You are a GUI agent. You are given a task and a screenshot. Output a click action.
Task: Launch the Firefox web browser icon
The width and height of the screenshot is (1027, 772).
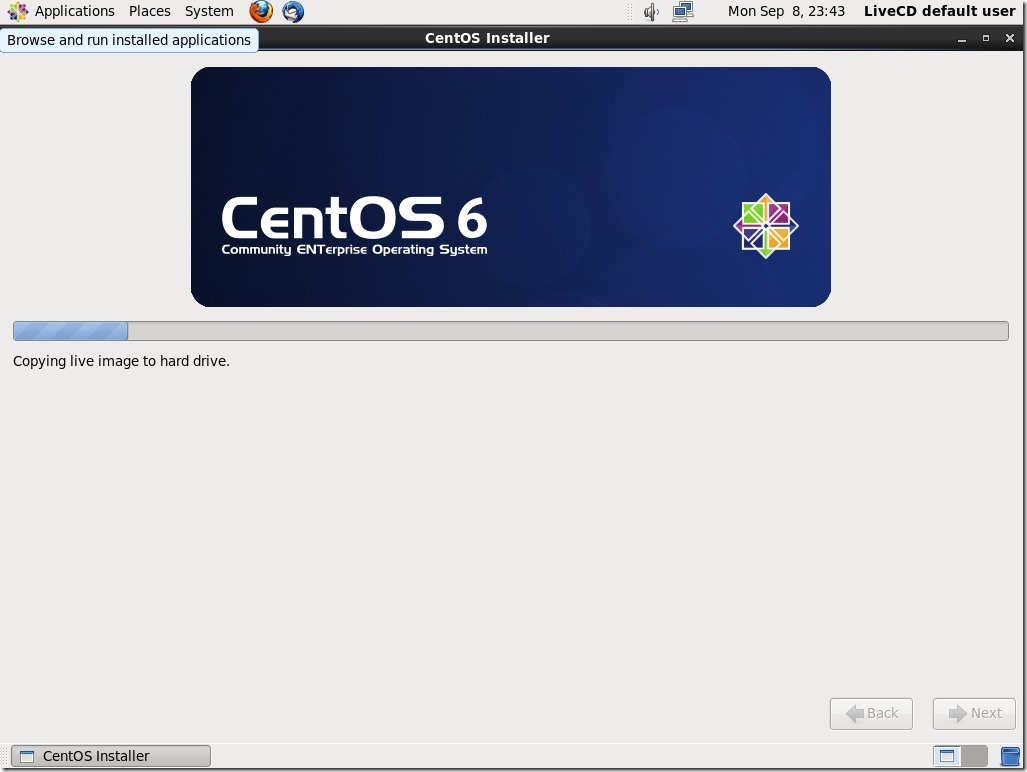click(261, 11)
